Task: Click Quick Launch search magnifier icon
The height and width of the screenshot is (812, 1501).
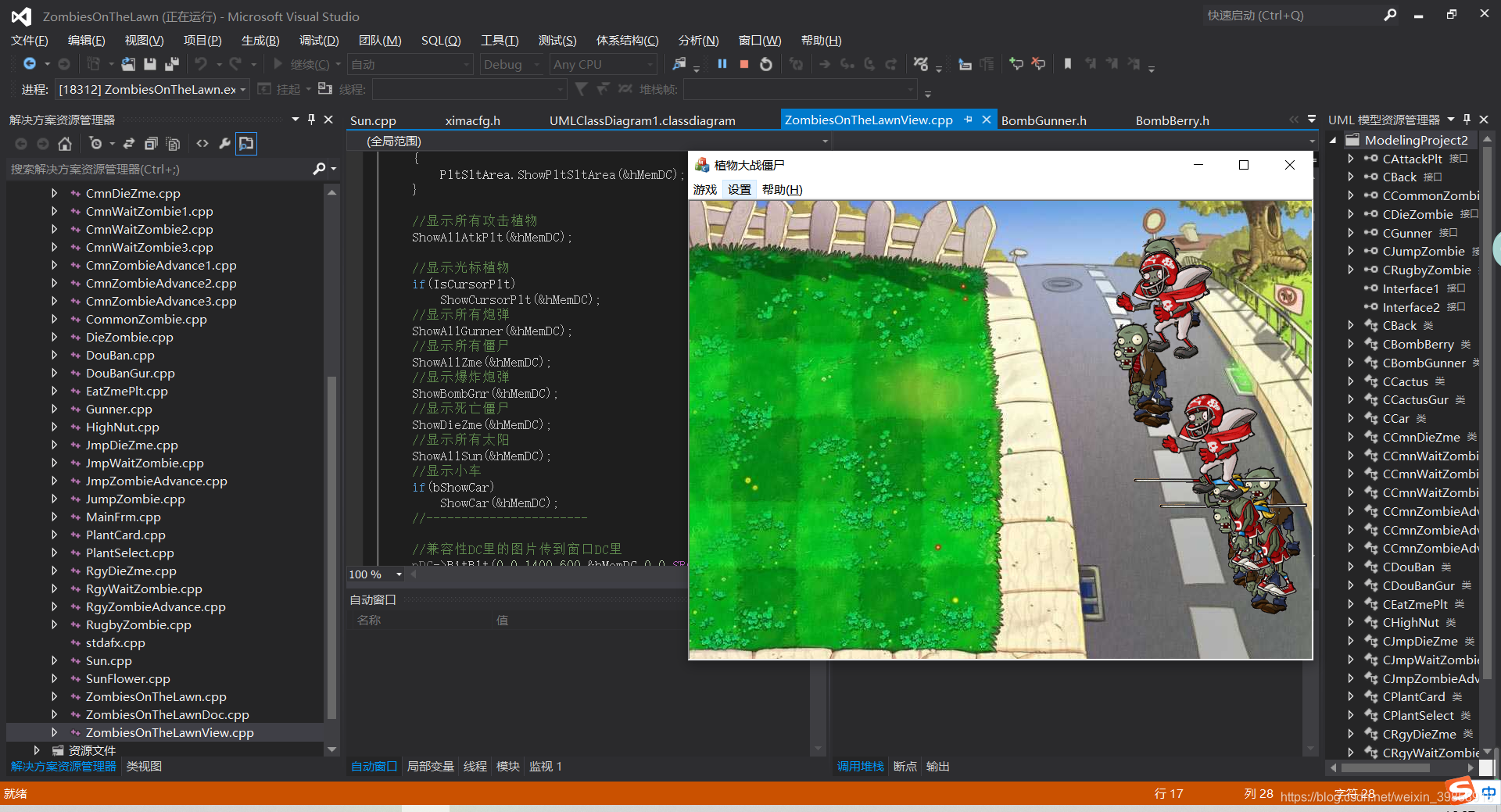Action: click(x=1390, y=15)
